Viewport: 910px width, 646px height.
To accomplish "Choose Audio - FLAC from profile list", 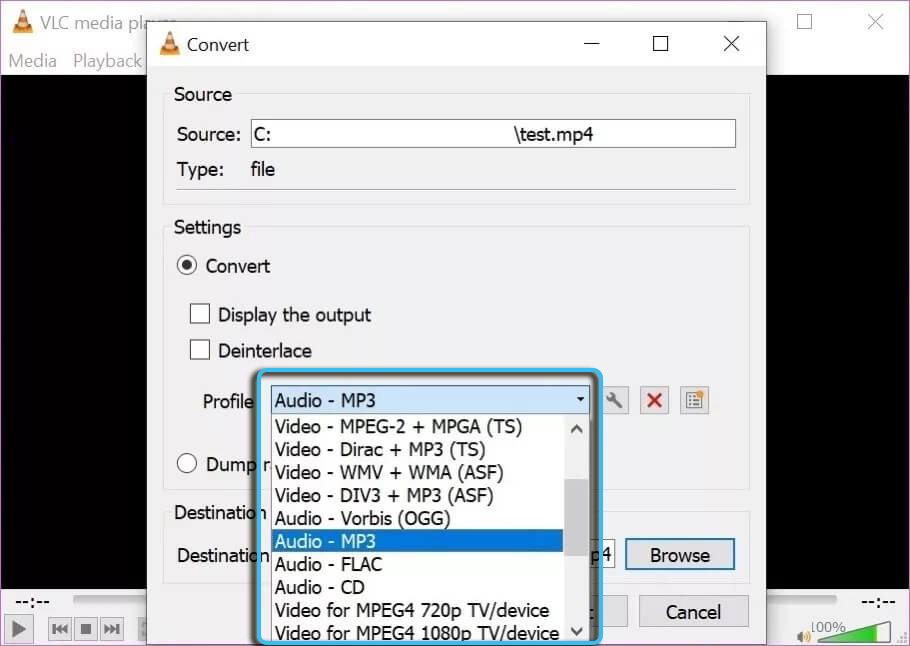I will [x=328, y=564].
